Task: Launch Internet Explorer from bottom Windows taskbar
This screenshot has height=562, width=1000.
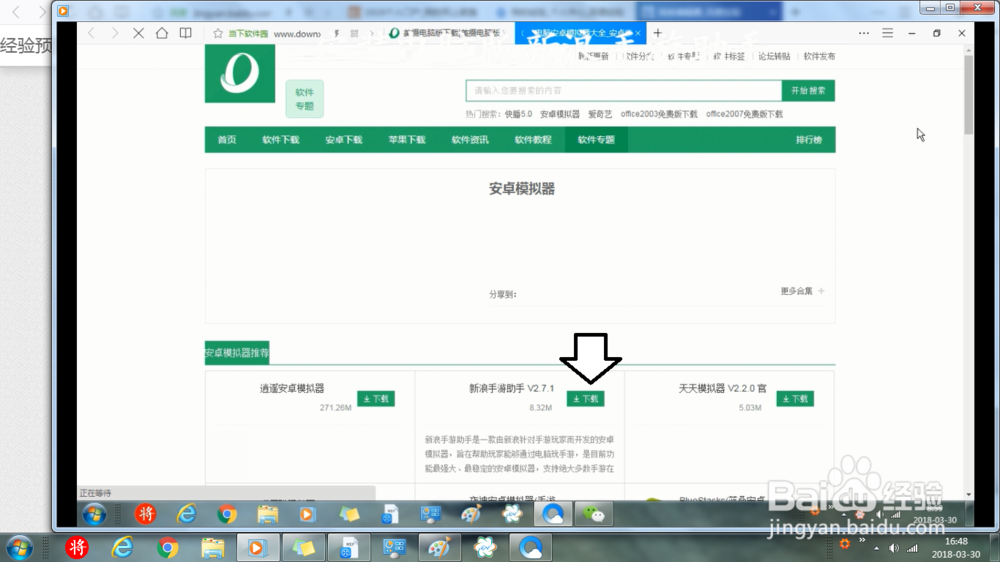Action: click(122, 548)
